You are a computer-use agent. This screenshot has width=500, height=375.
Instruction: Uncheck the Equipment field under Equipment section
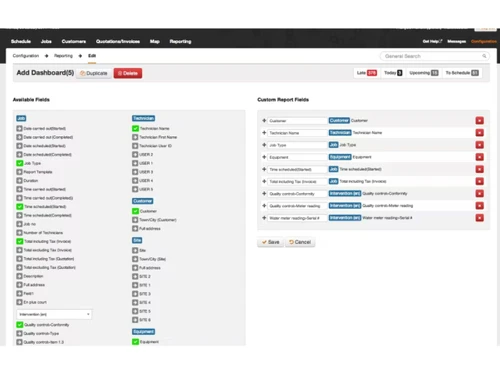(x=135, y=342)
